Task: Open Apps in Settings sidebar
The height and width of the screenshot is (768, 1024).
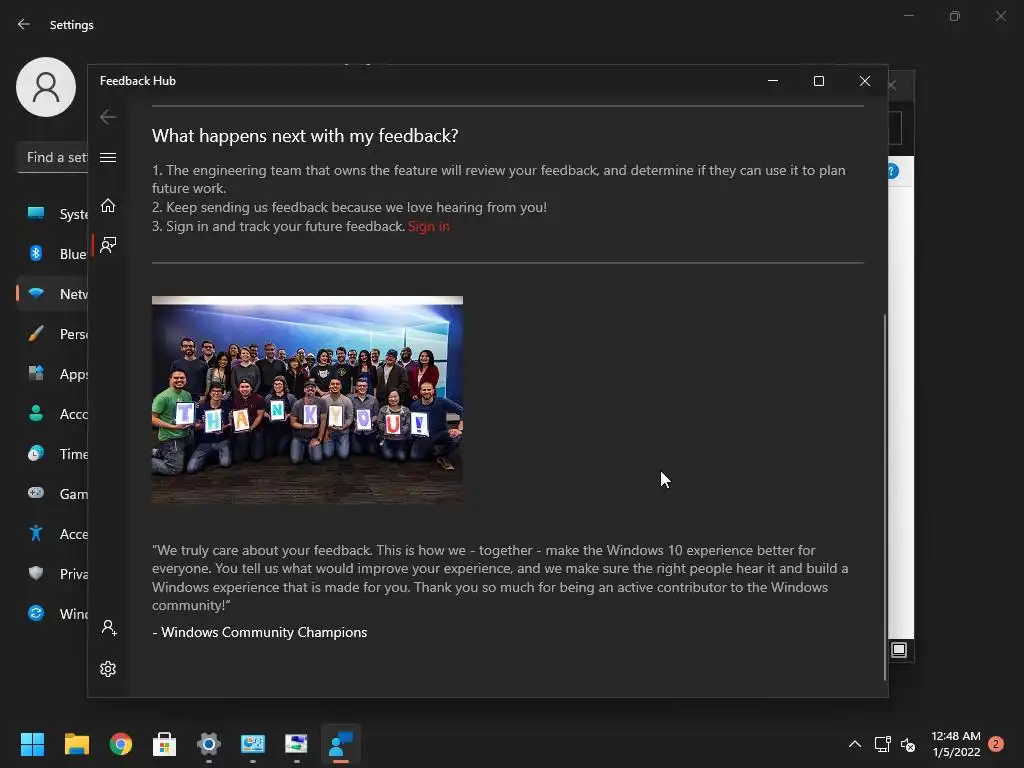Action: 52,374
